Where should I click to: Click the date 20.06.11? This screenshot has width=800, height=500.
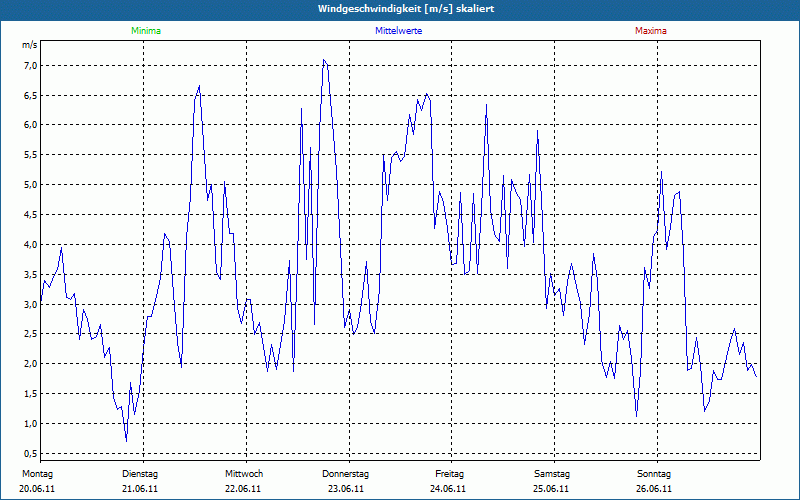click(x=37, y=489)
